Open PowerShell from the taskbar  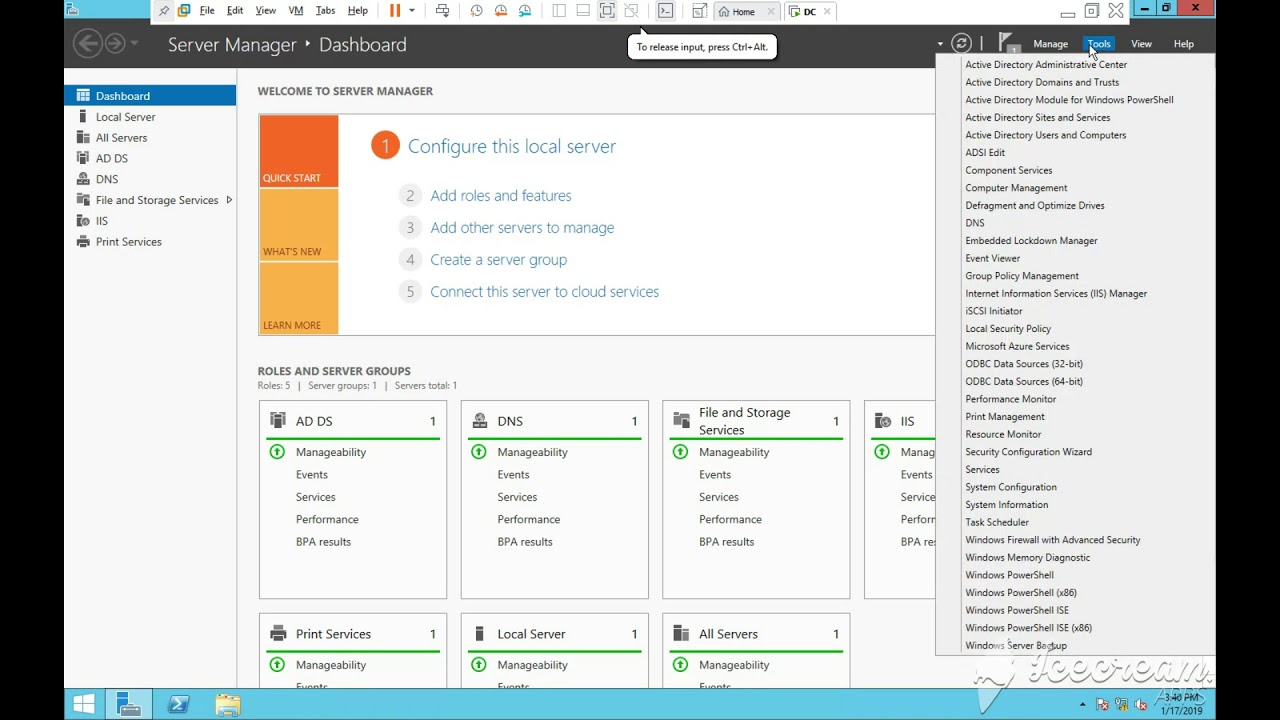[x=179, y=704]
